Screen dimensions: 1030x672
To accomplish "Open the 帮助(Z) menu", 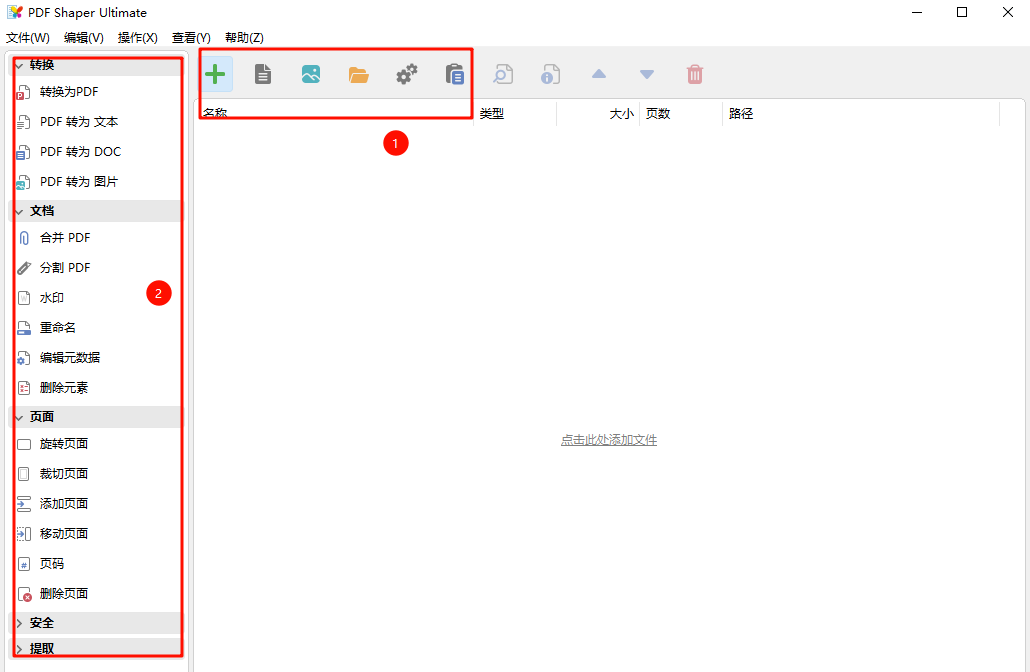I will [x=244, y=37].
